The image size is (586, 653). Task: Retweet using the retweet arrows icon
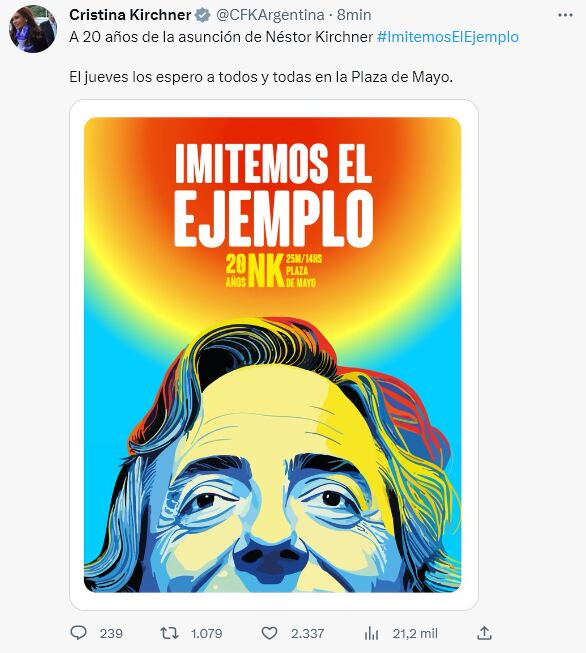170,633
